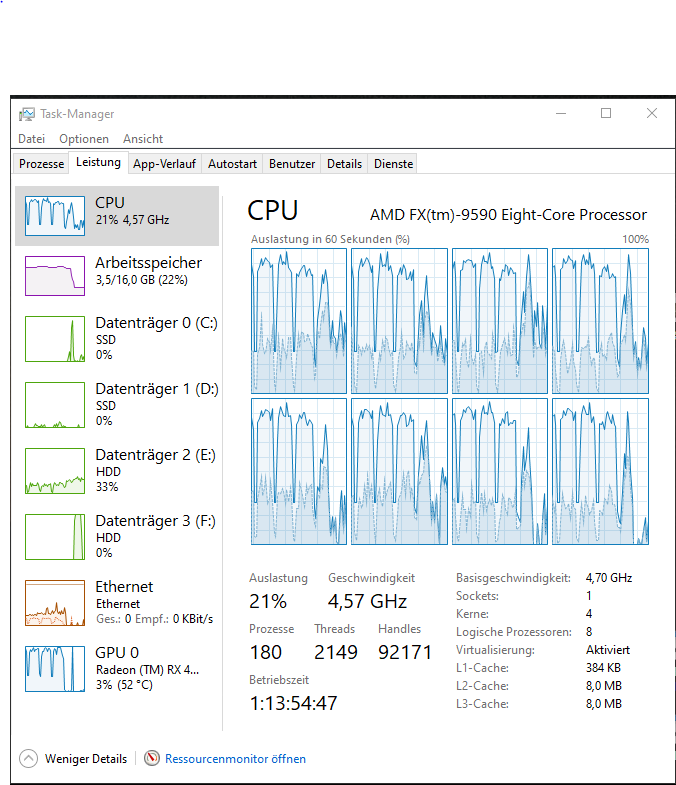
Task: Click the processor name AMD FX(tm)-9590
Action: (x=508, y=215)
